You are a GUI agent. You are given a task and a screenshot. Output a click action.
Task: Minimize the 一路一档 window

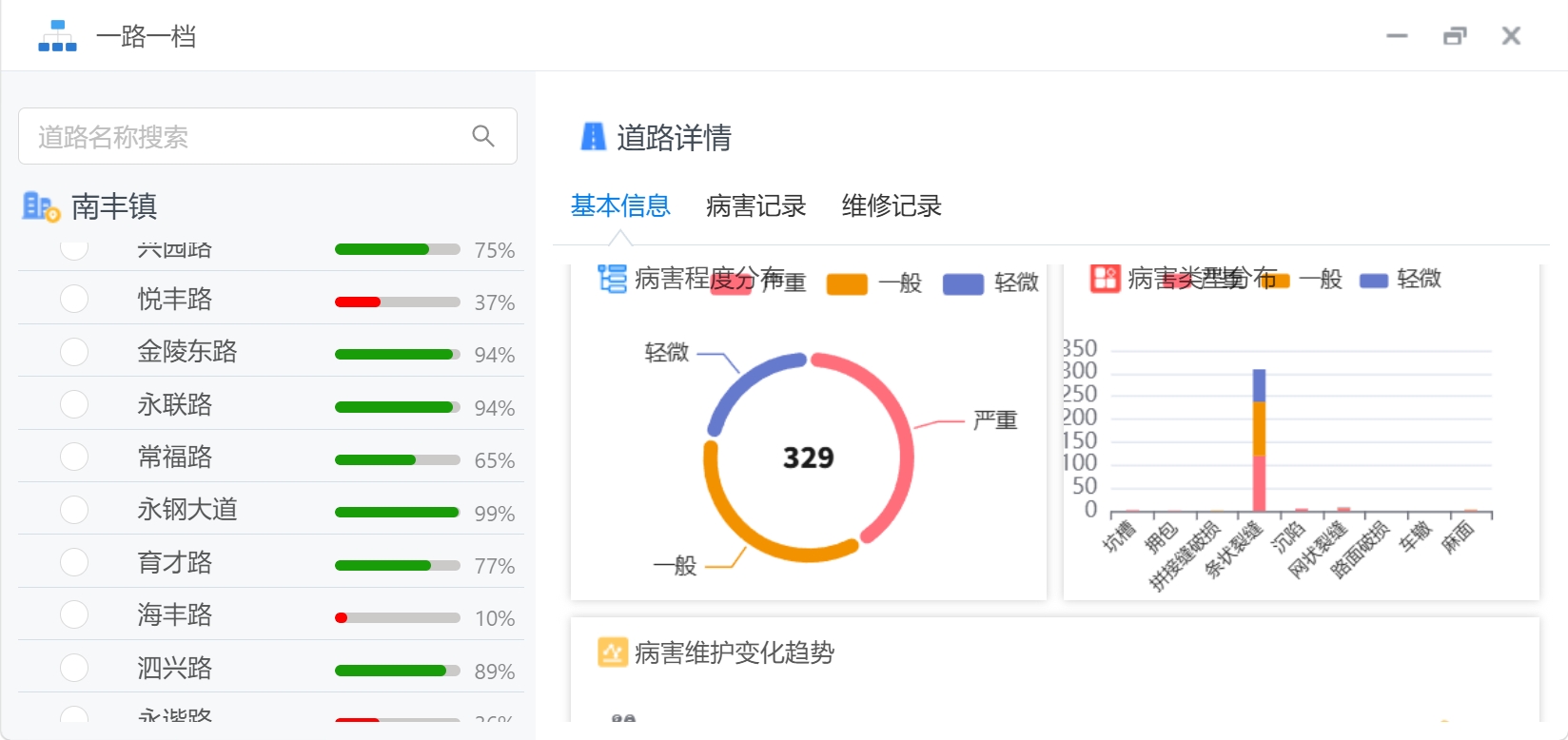tap(1397, 36)
